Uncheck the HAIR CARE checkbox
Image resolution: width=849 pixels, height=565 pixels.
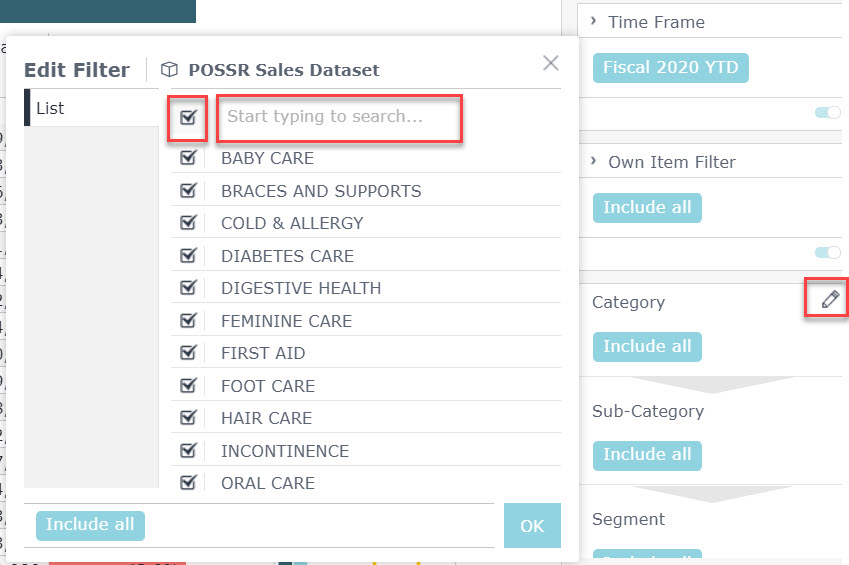[x=187, y=418]
